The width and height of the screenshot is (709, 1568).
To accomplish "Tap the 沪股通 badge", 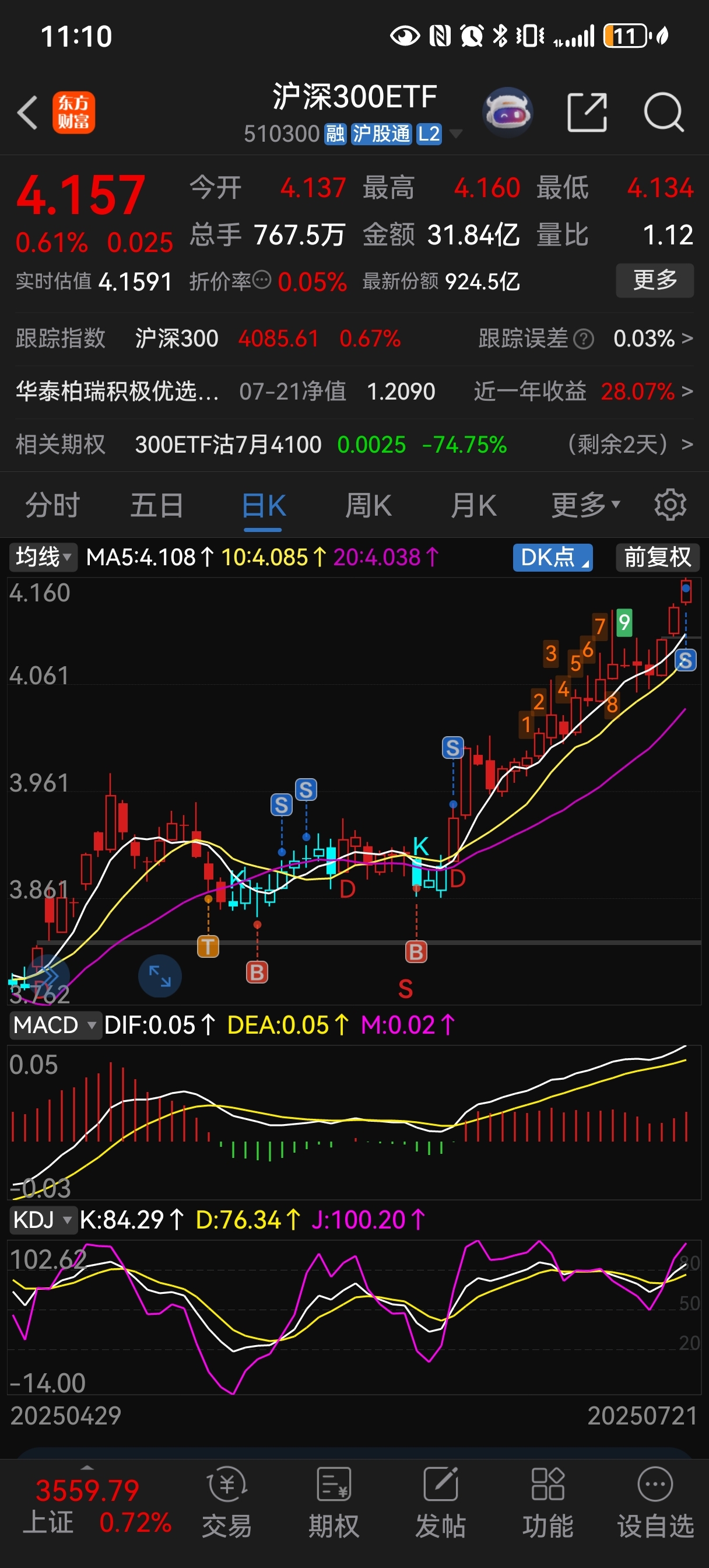I will tap(381, 134).
